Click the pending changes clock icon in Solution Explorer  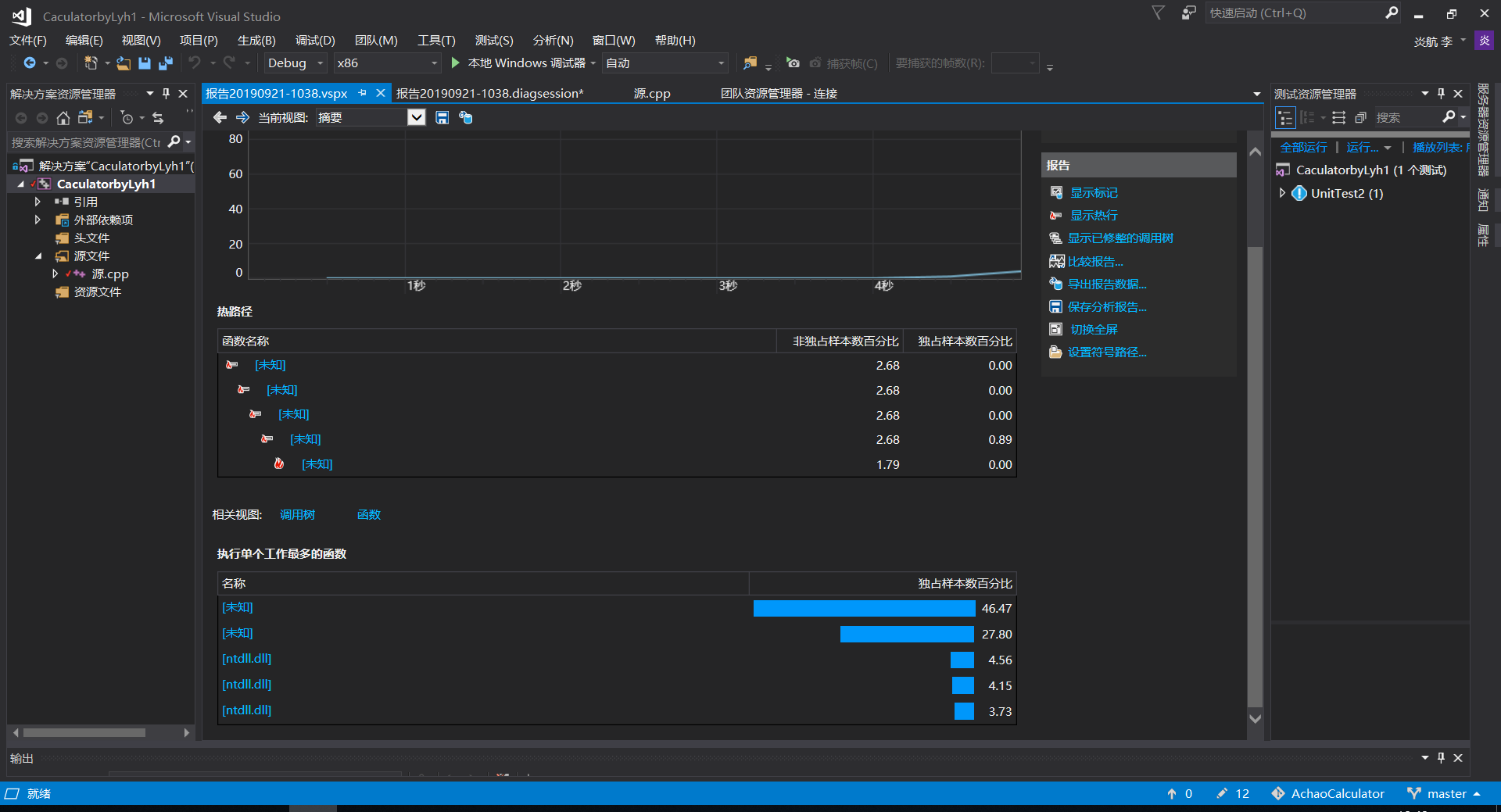point(127,117)
